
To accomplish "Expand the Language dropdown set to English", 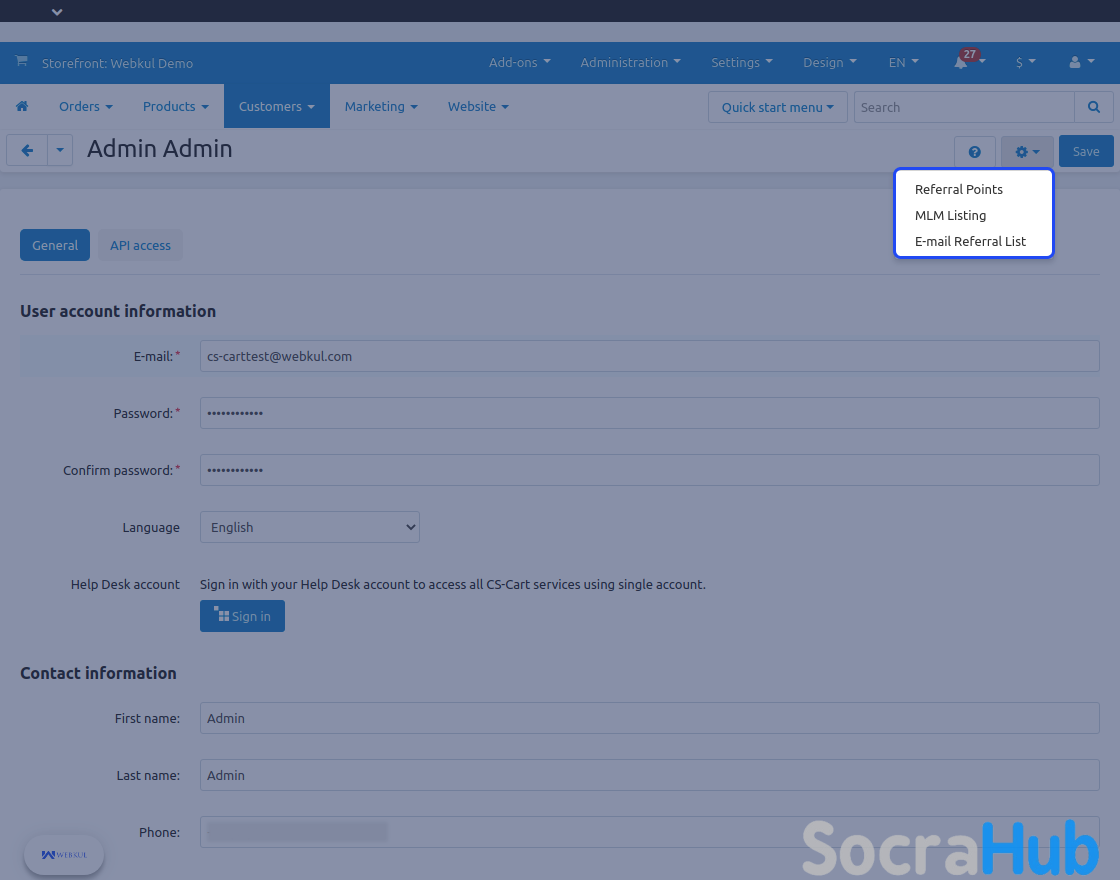I will pos(310,527).
